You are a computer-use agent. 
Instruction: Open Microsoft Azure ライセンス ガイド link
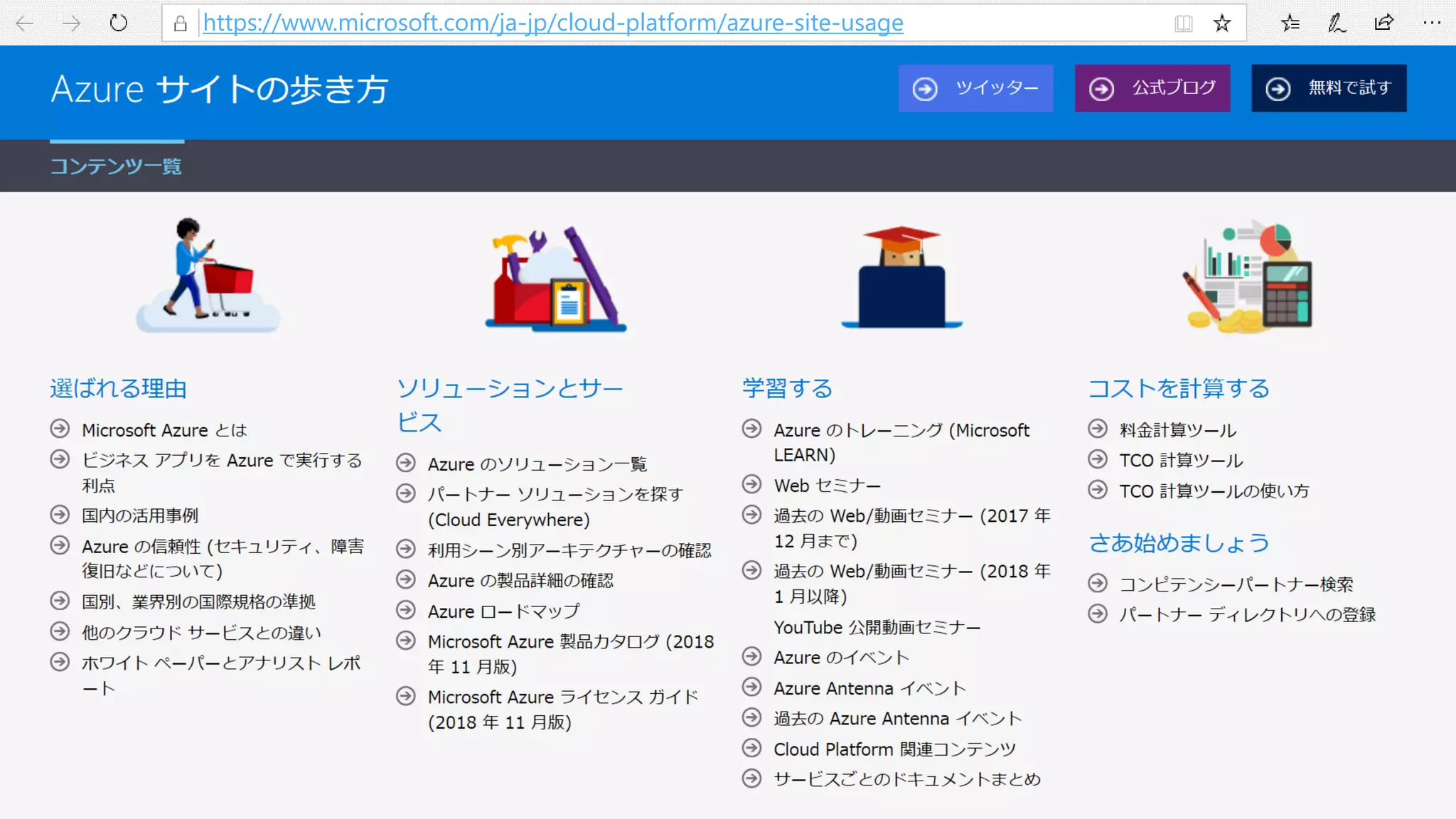563,710
